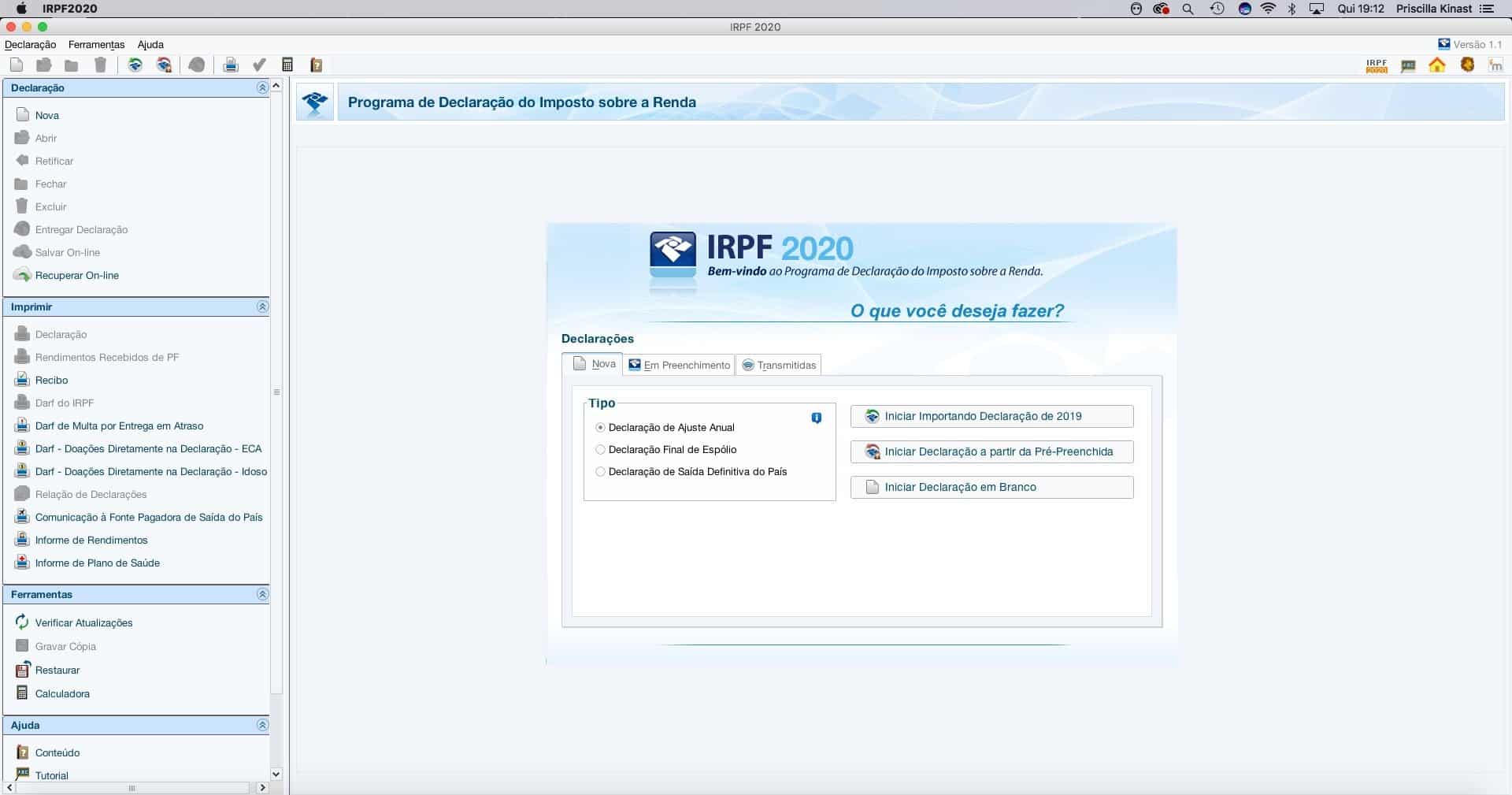Click sidebar horizontal scrollbar thumb

(132, 787)
